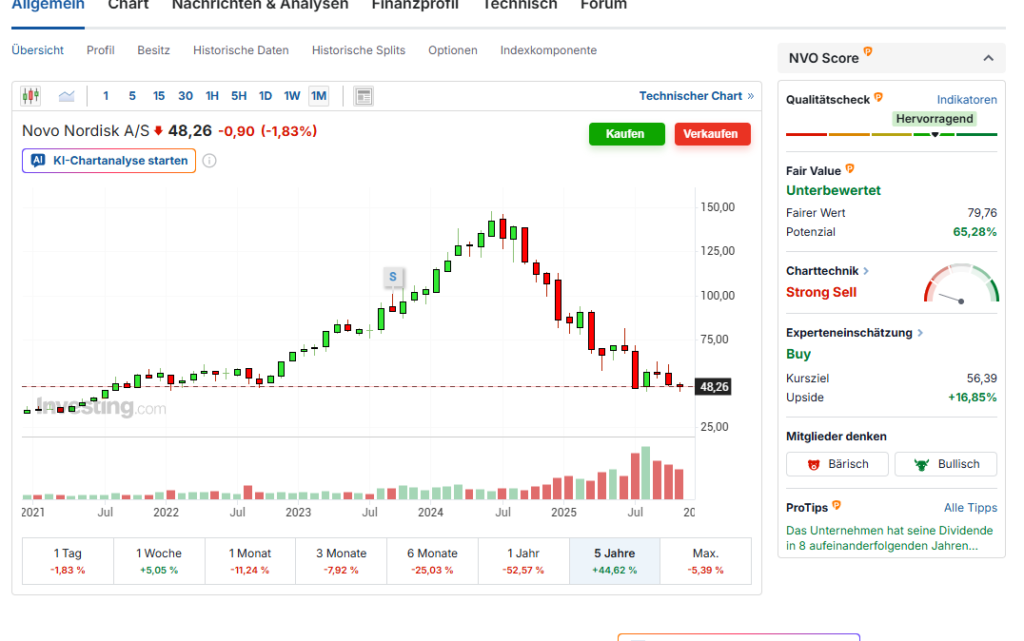1024x641 pixels.
Task: Click the green Kaufen button
Action: point(626,134)
